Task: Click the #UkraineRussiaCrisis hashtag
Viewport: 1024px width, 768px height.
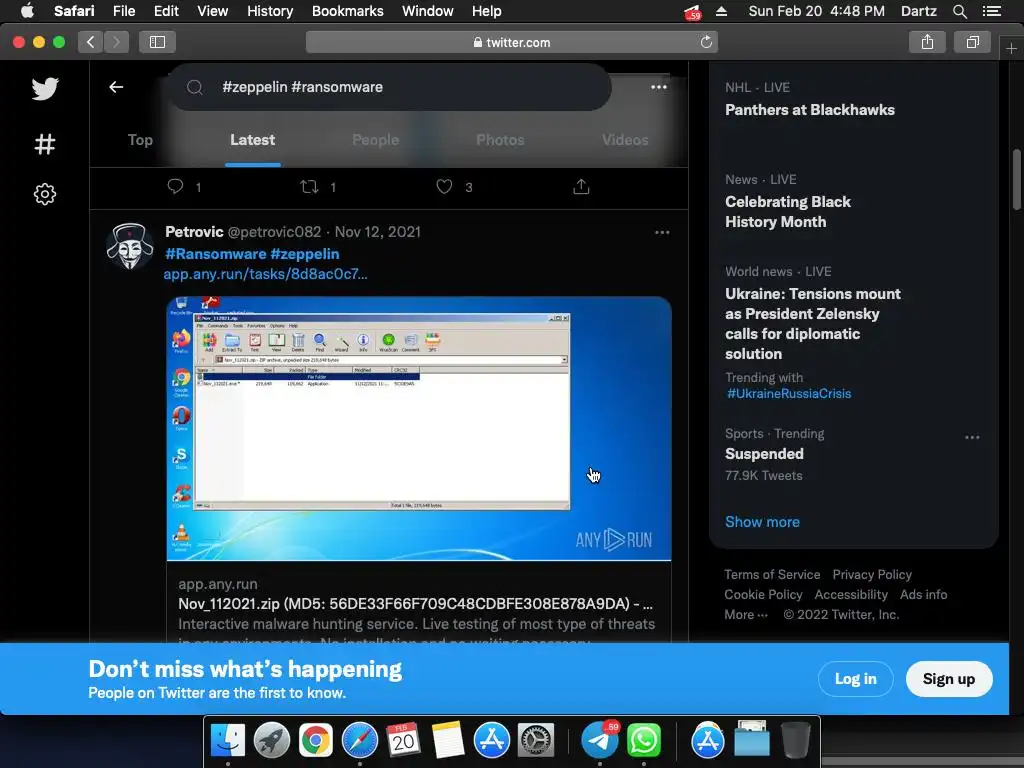Action: (789, 394)
